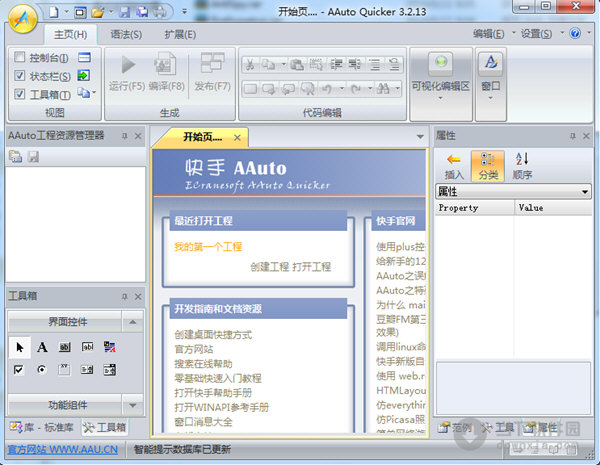Expand the 功能组件 section arrow
Image resolution: width=600 pixels, height=465 pixels.
coord(132,405)
